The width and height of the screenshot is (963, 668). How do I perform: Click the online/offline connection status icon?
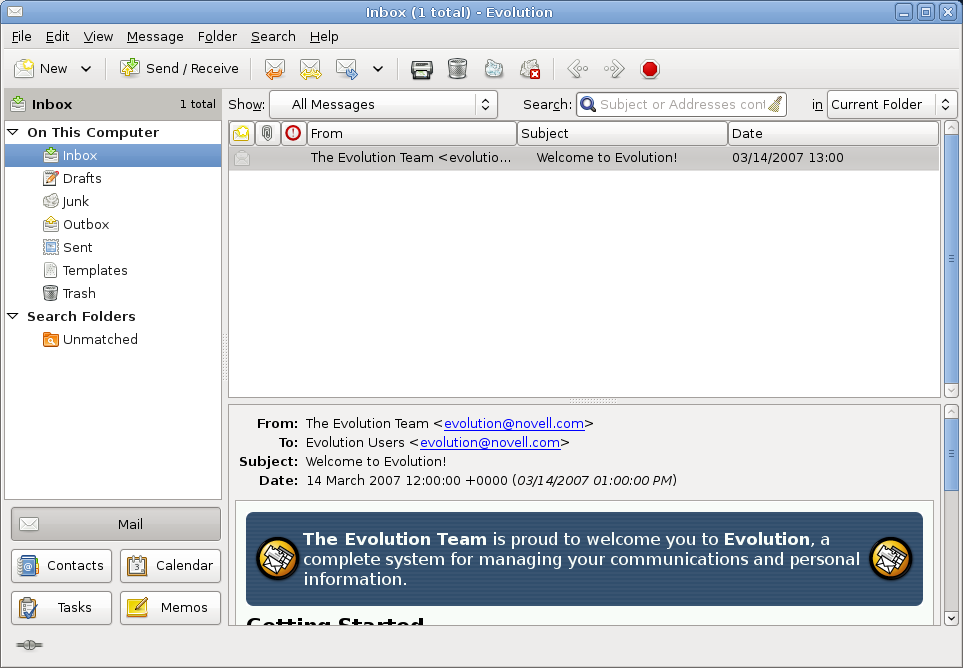tap(29, 645)
